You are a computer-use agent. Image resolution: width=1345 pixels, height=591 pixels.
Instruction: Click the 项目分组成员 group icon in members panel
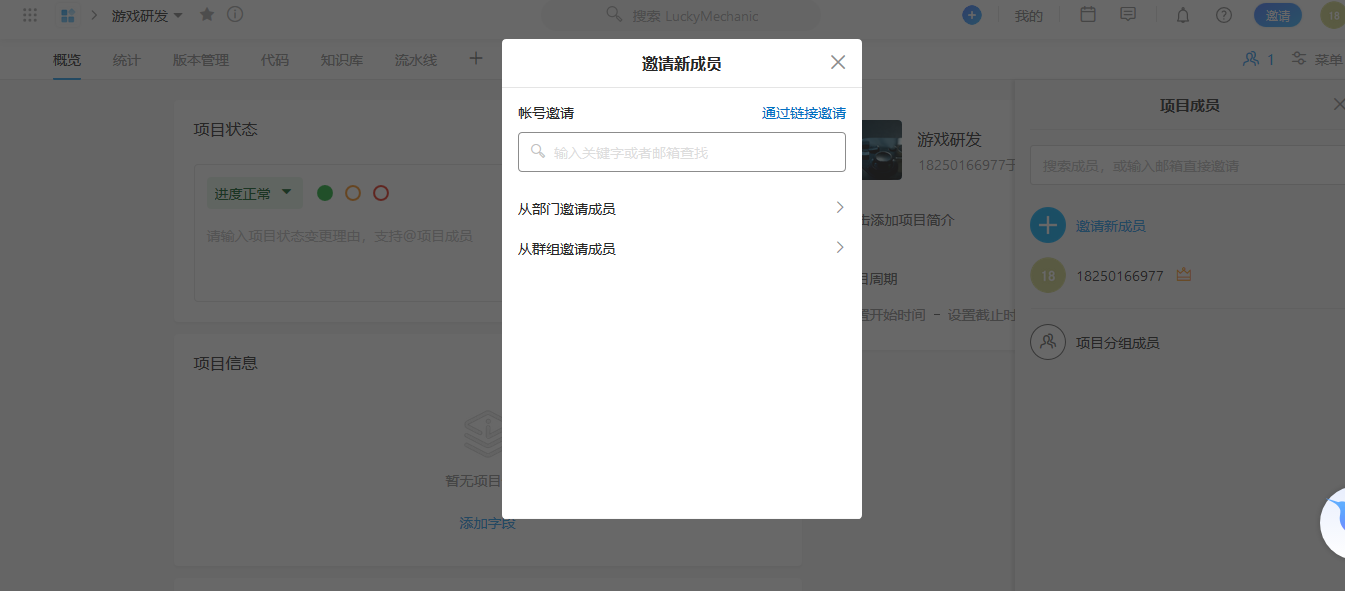pos(1047,341)
